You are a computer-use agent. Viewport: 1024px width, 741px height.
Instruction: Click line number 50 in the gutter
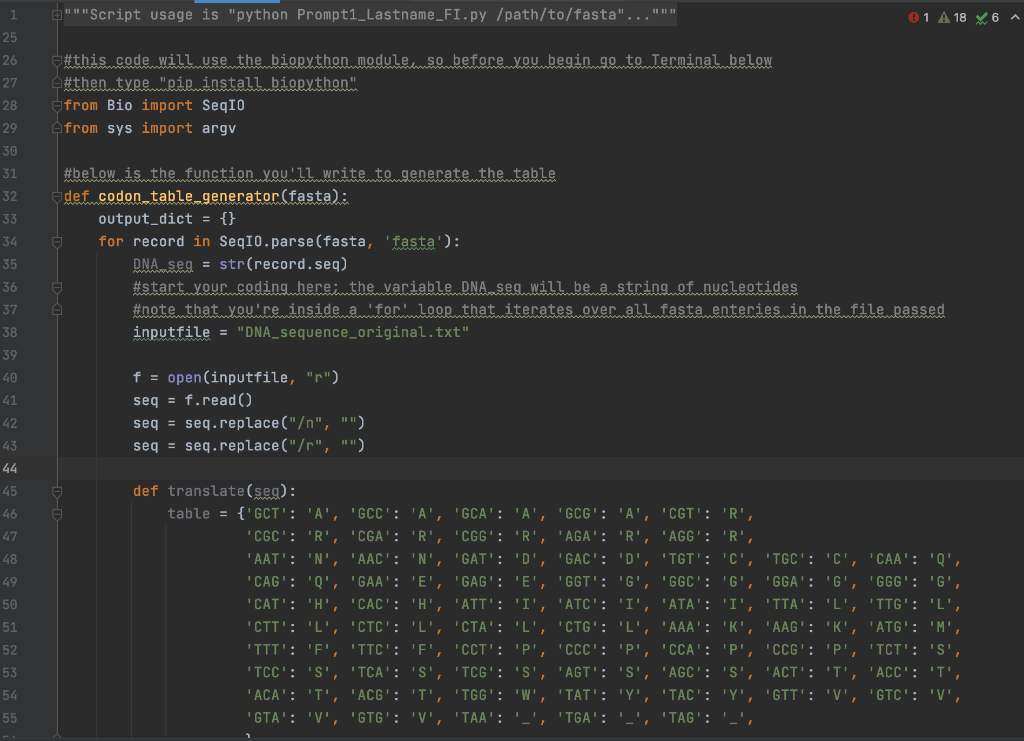[10, 605]
